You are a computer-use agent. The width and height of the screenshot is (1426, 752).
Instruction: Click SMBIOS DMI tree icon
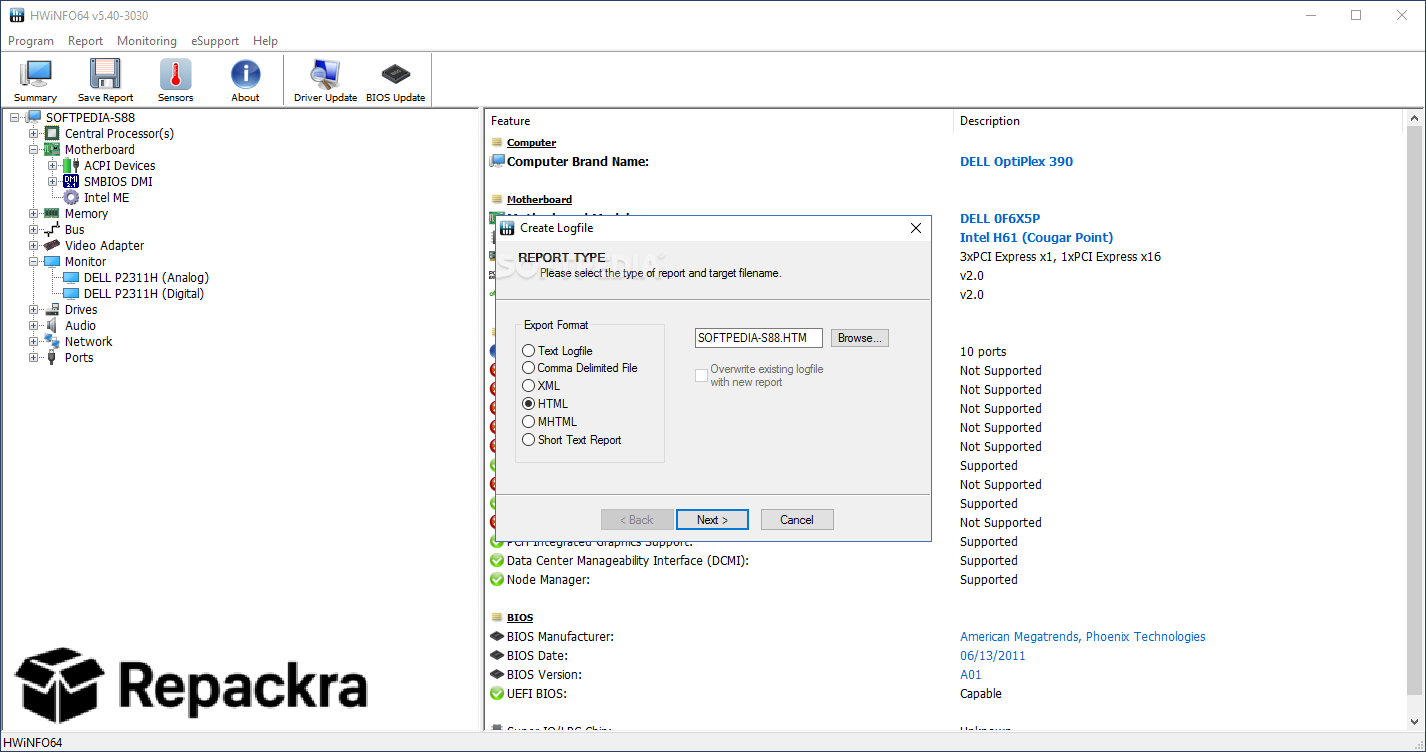coord(71,182)
